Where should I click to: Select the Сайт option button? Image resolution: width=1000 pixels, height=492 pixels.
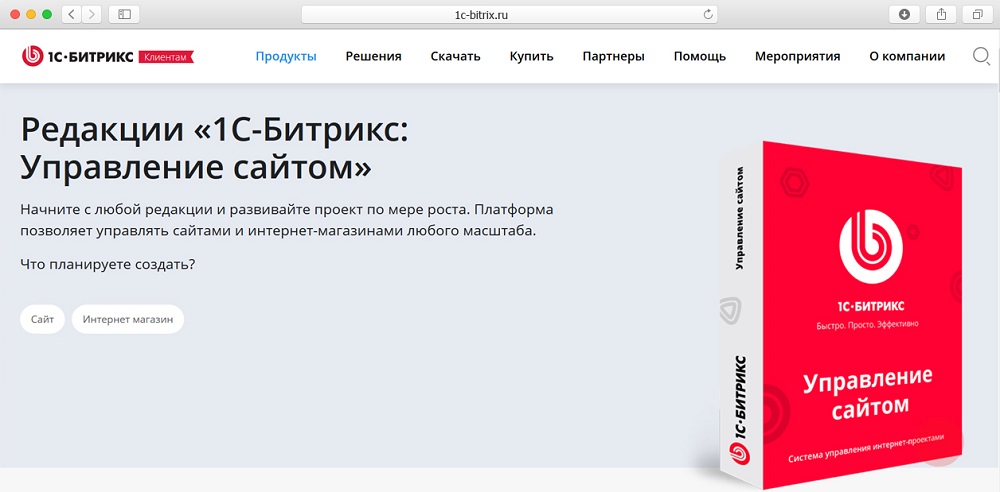pyautogui.click(x=42, y=319)
